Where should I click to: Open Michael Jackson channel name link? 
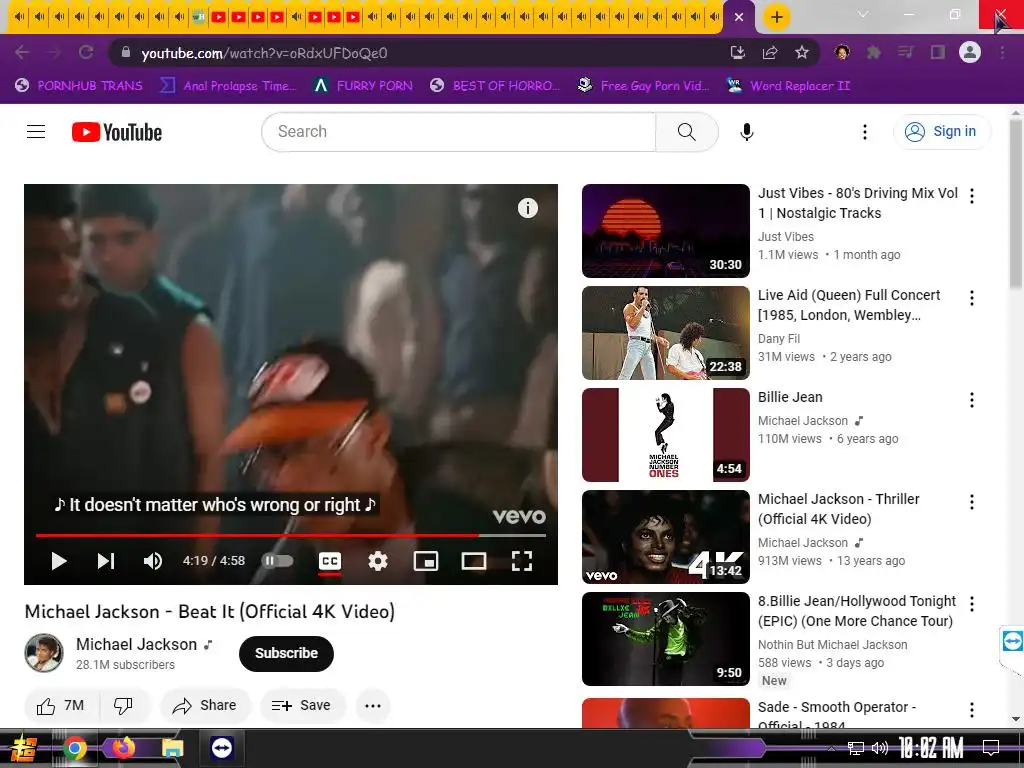point(136,644)
